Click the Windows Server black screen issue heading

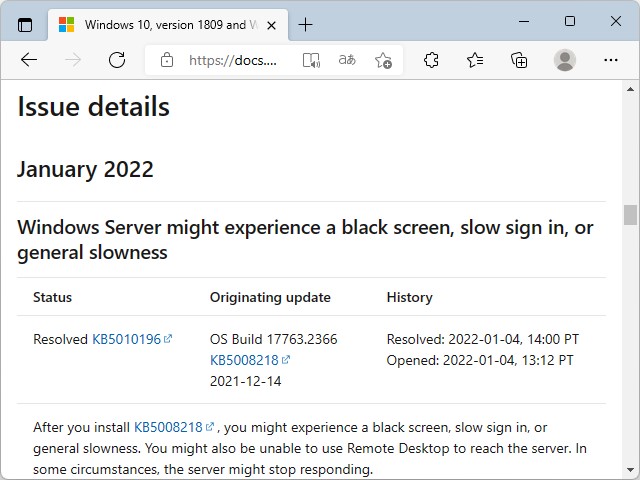click(305, 240)
